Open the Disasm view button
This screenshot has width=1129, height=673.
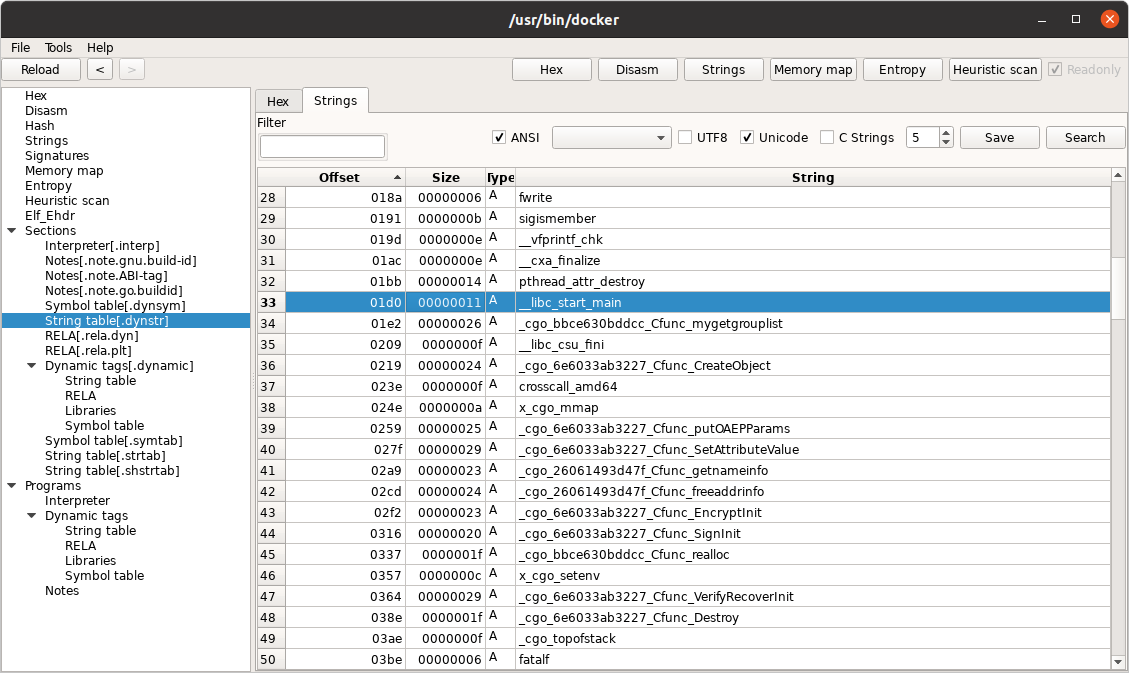pyautogui.click(x=637, y=70)
